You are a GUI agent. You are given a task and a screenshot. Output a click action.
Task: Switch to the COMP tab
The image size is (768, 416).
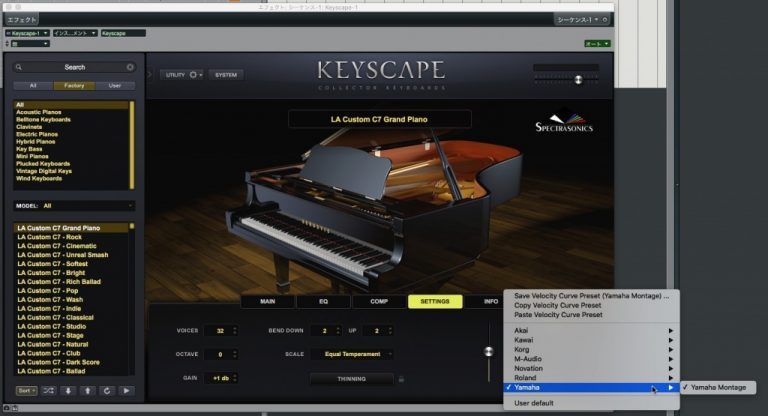[x=379, y=301]
